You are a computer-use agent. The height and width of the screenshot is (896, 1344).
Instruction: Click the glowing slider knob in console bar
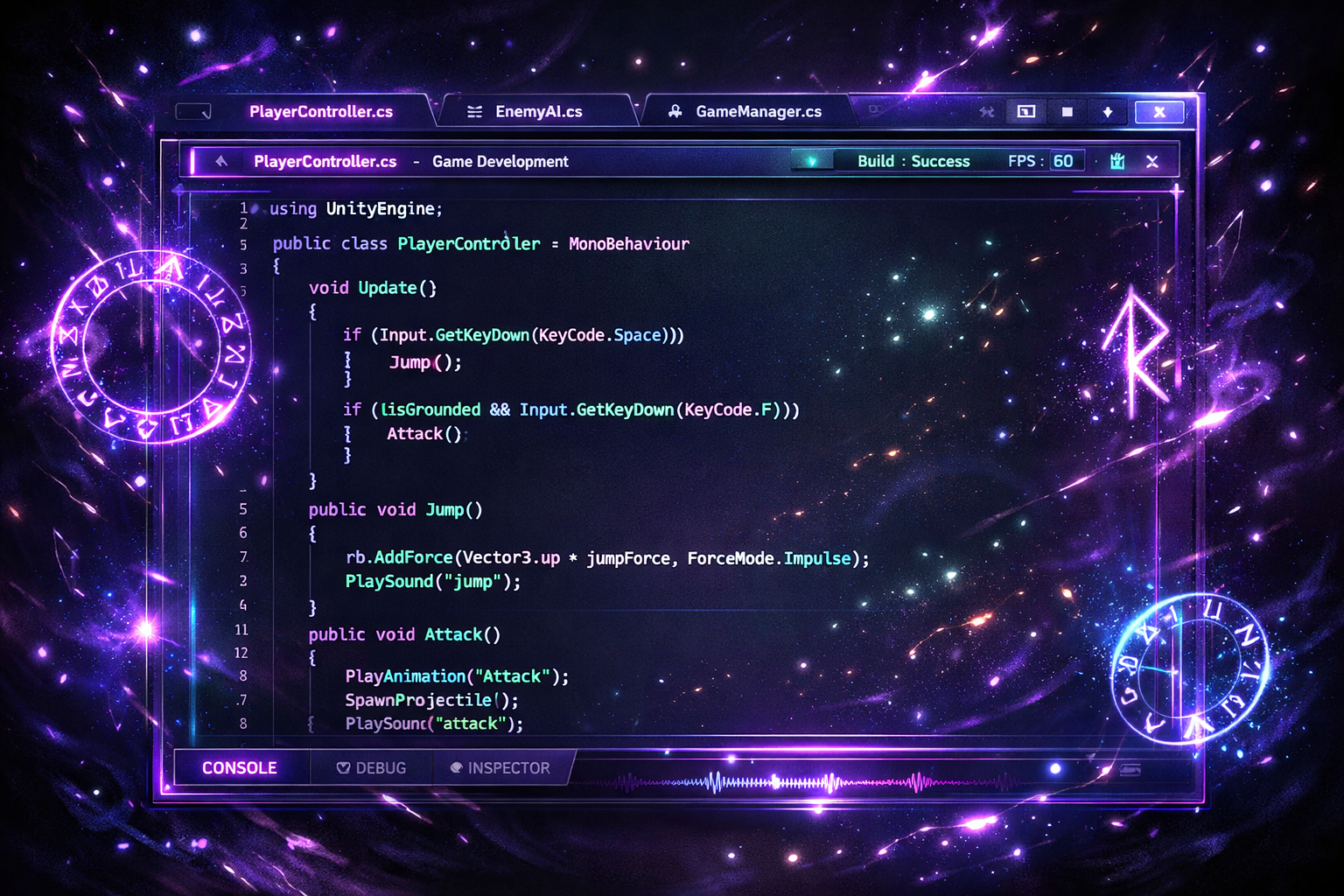[1055, 768]
